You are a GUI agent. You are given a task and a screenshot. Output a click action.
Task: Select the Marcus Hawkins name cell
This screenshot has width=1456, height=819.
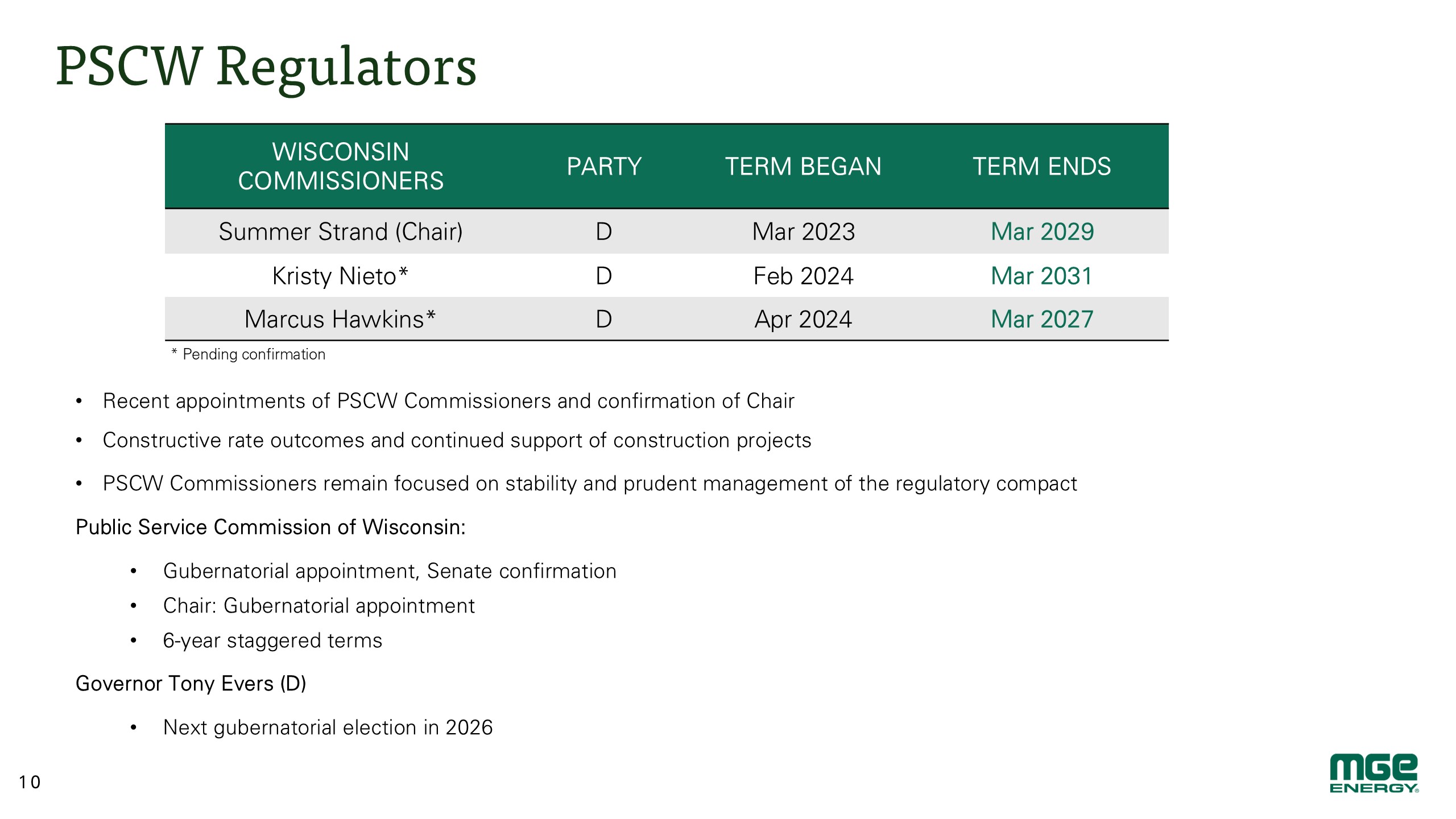[x=340, y=320]
